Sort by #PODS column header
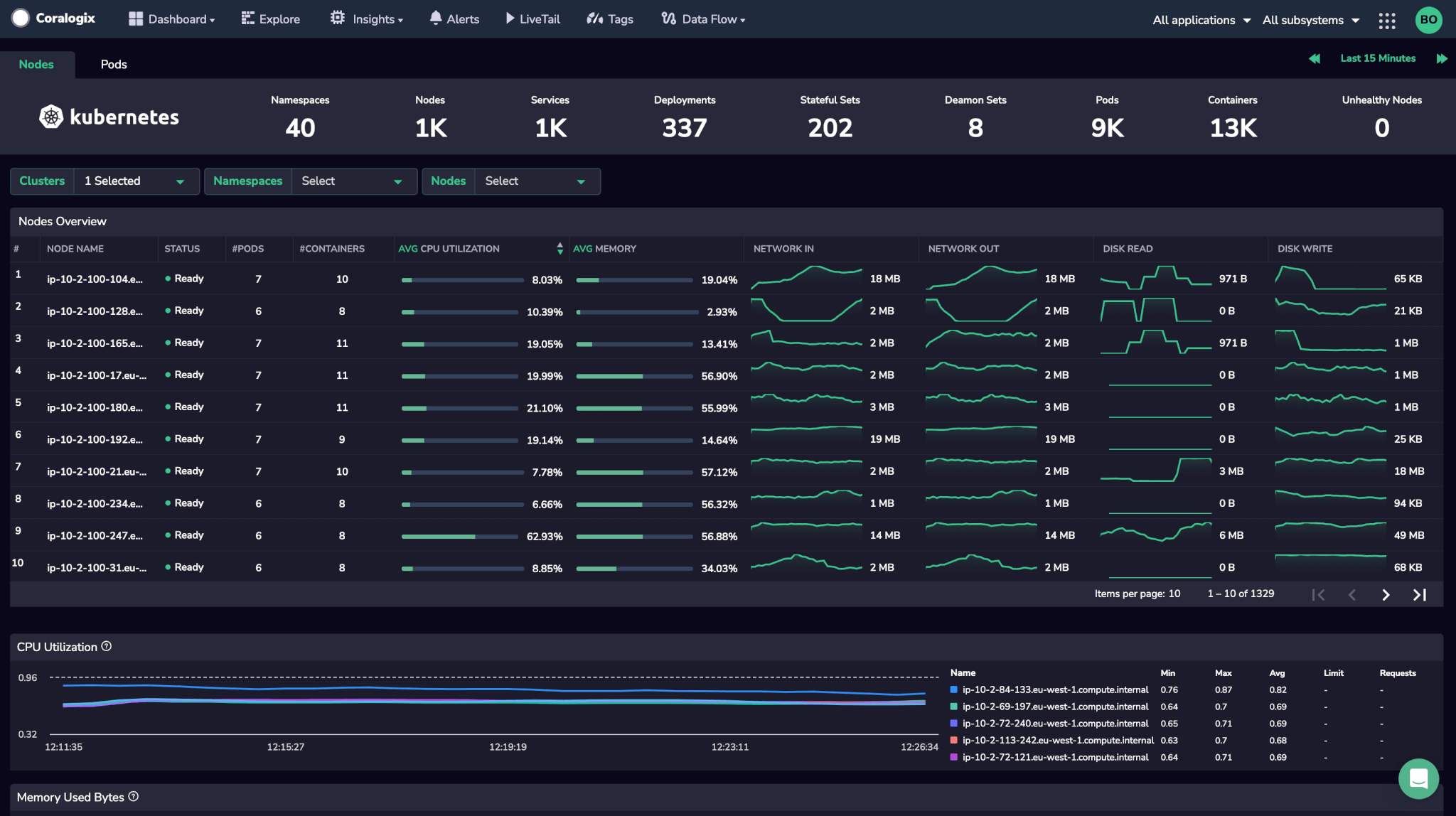Screen dimensions: 1456x816 coord(248,249)
